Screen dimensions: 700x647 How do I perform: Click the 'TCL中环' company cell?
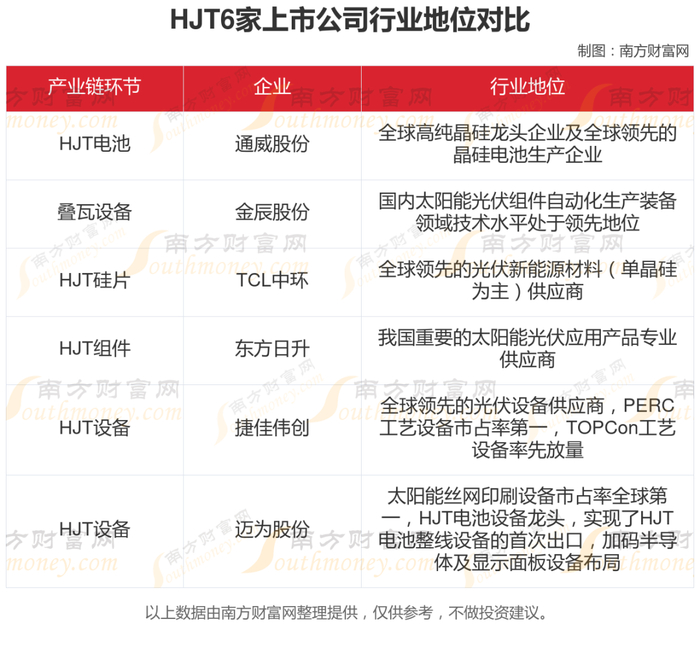(272, 281)
